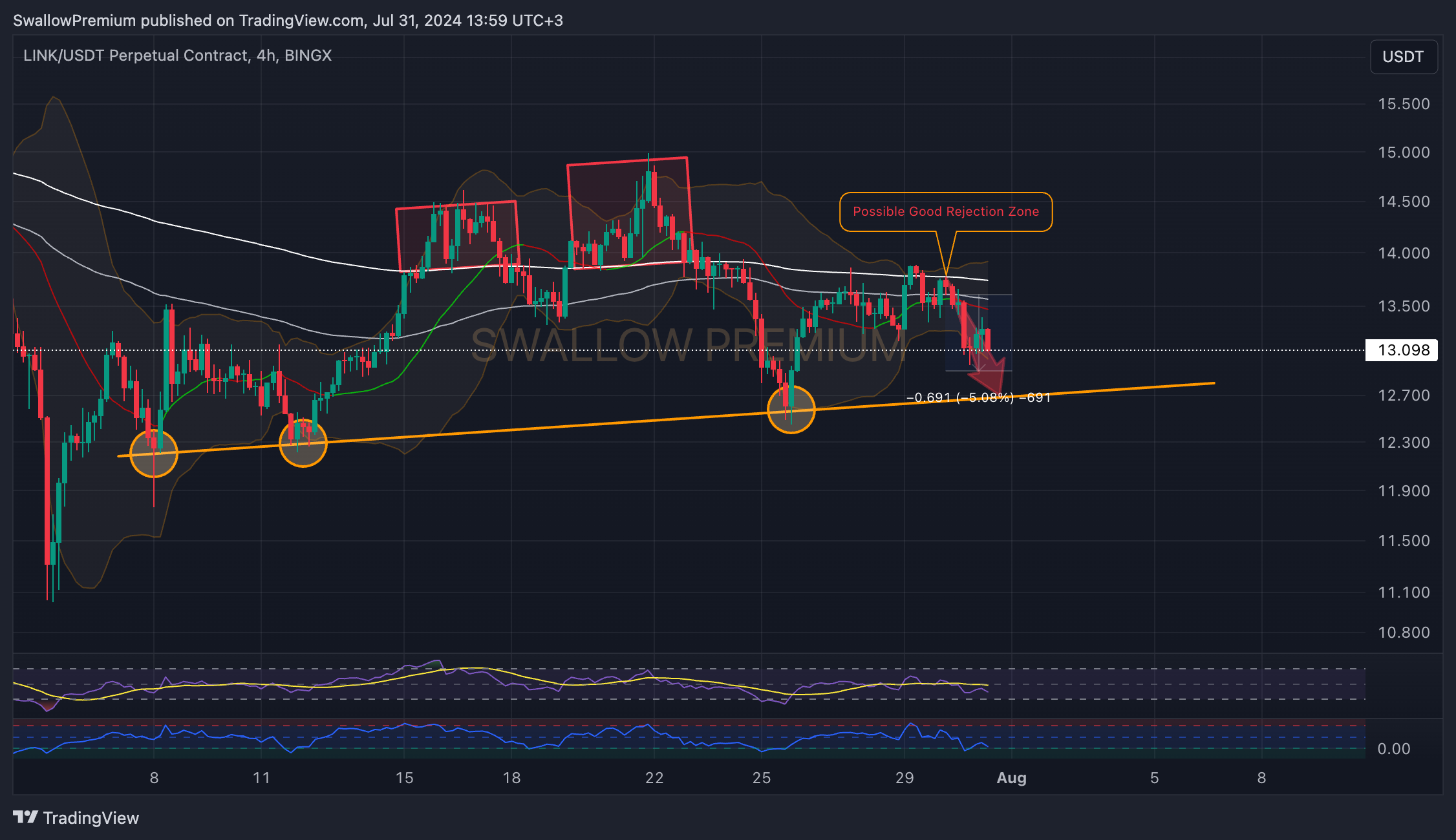Click the 14.500 price axis label
1456x840 pixels.
tap(1404, 202)
